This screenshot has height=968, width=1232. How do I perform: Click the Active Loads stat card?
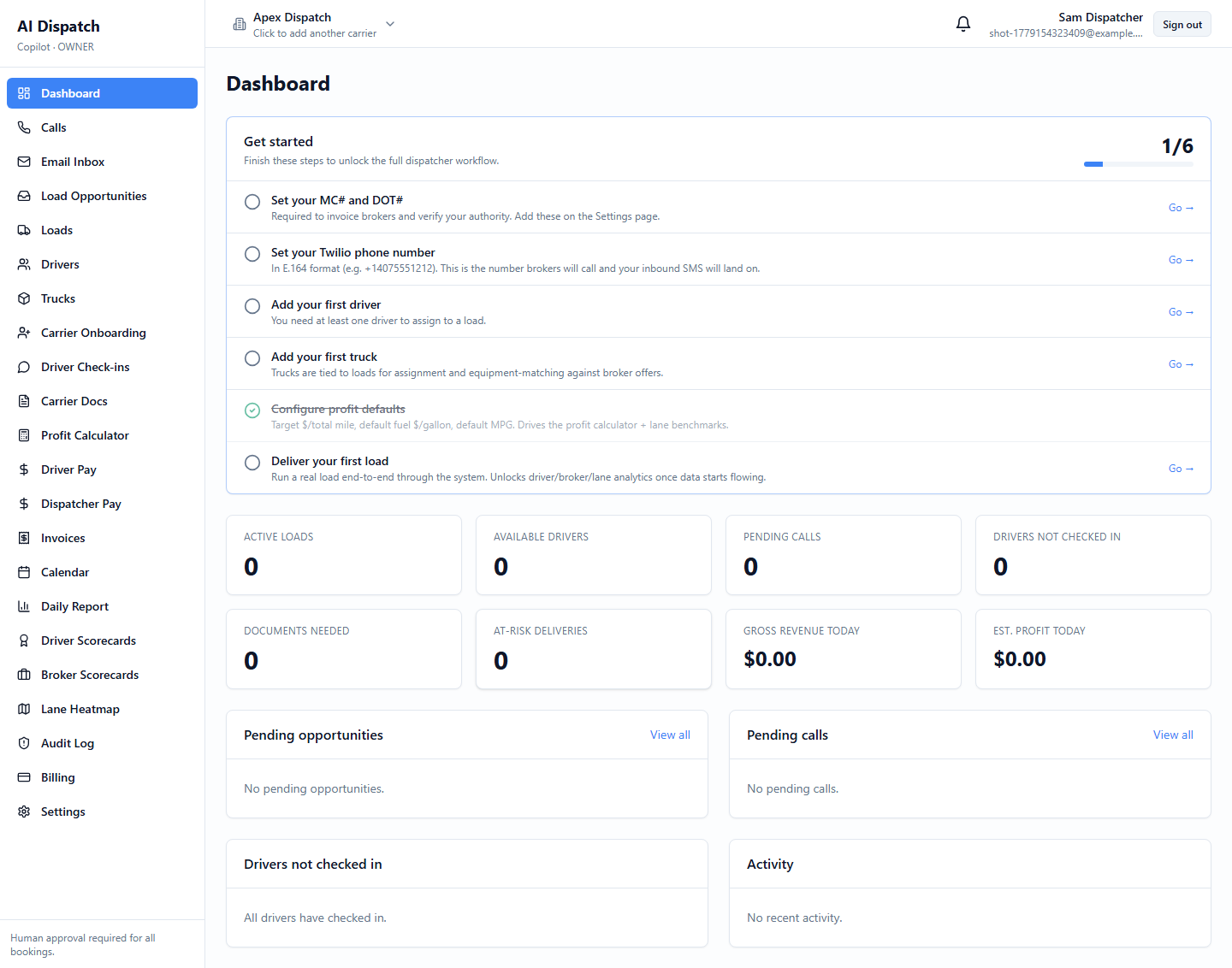(x=344, y=555)
